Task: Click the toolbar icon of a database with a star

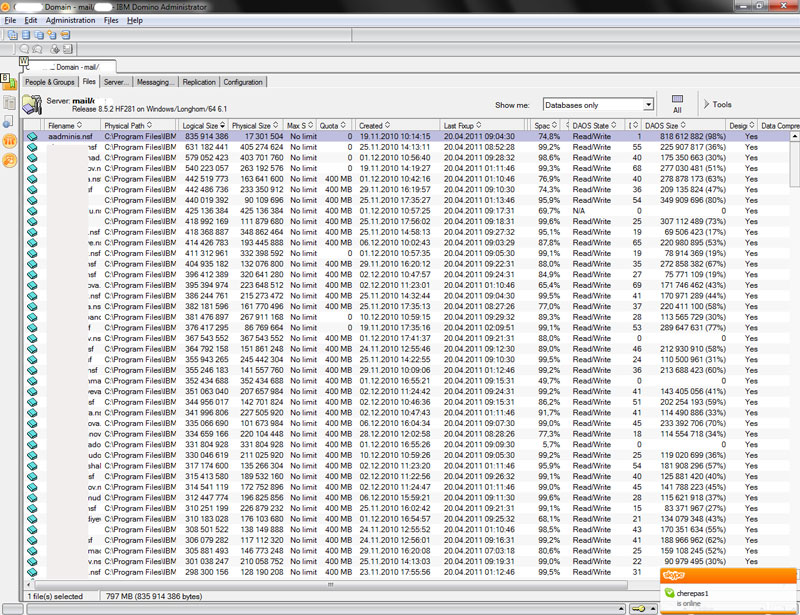Action: tap(52, 35)
